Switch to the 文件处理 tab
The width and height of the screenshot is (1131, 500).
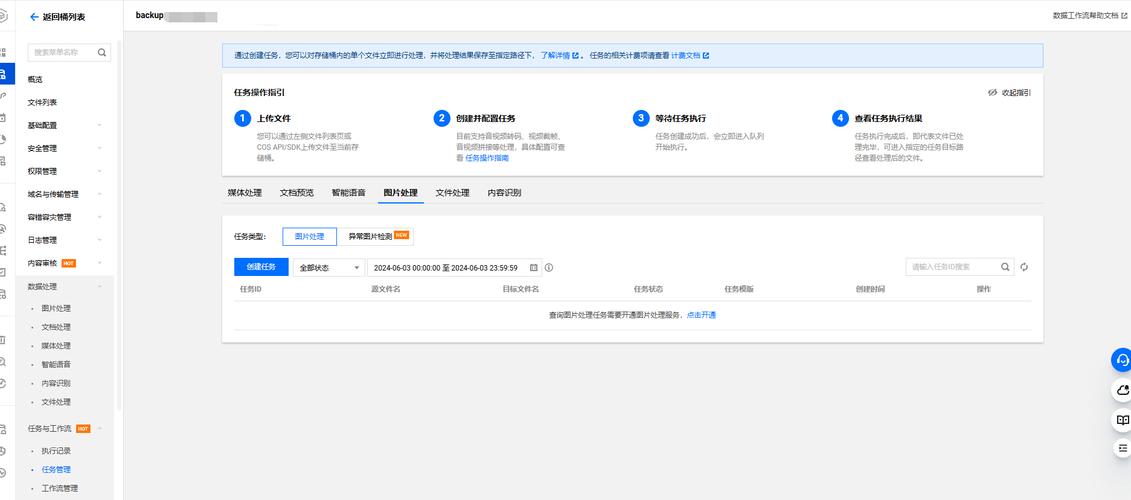click(452, 193)
